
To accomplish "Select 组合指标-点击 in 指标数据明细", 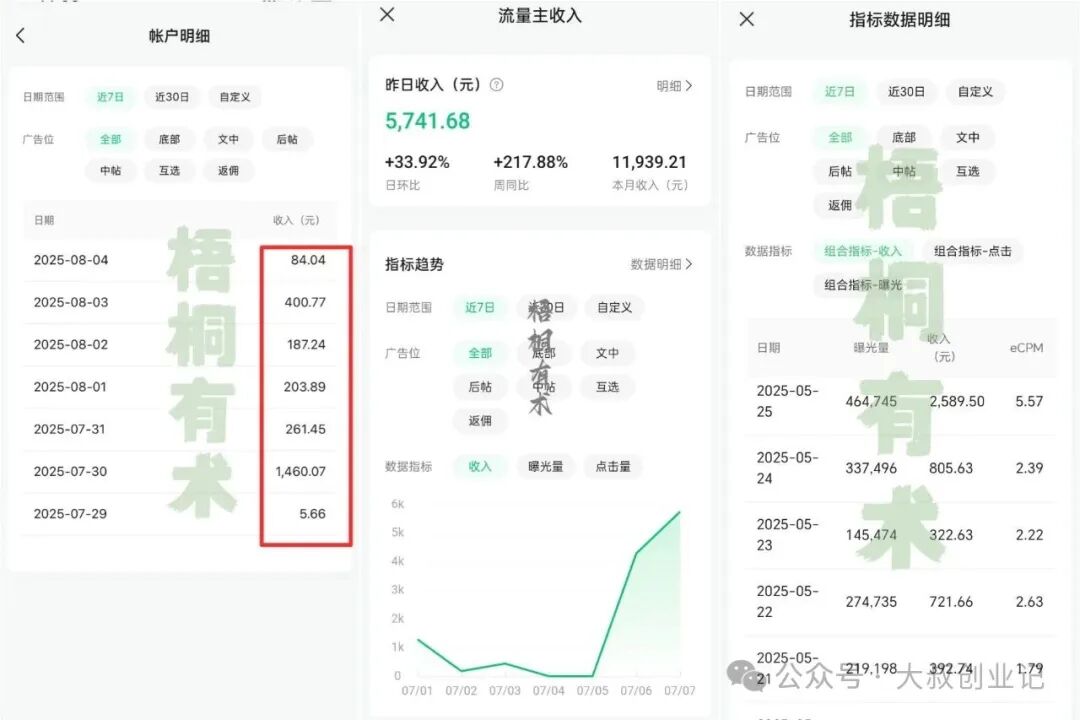I will pyautogui.click(x=972, y=251).
